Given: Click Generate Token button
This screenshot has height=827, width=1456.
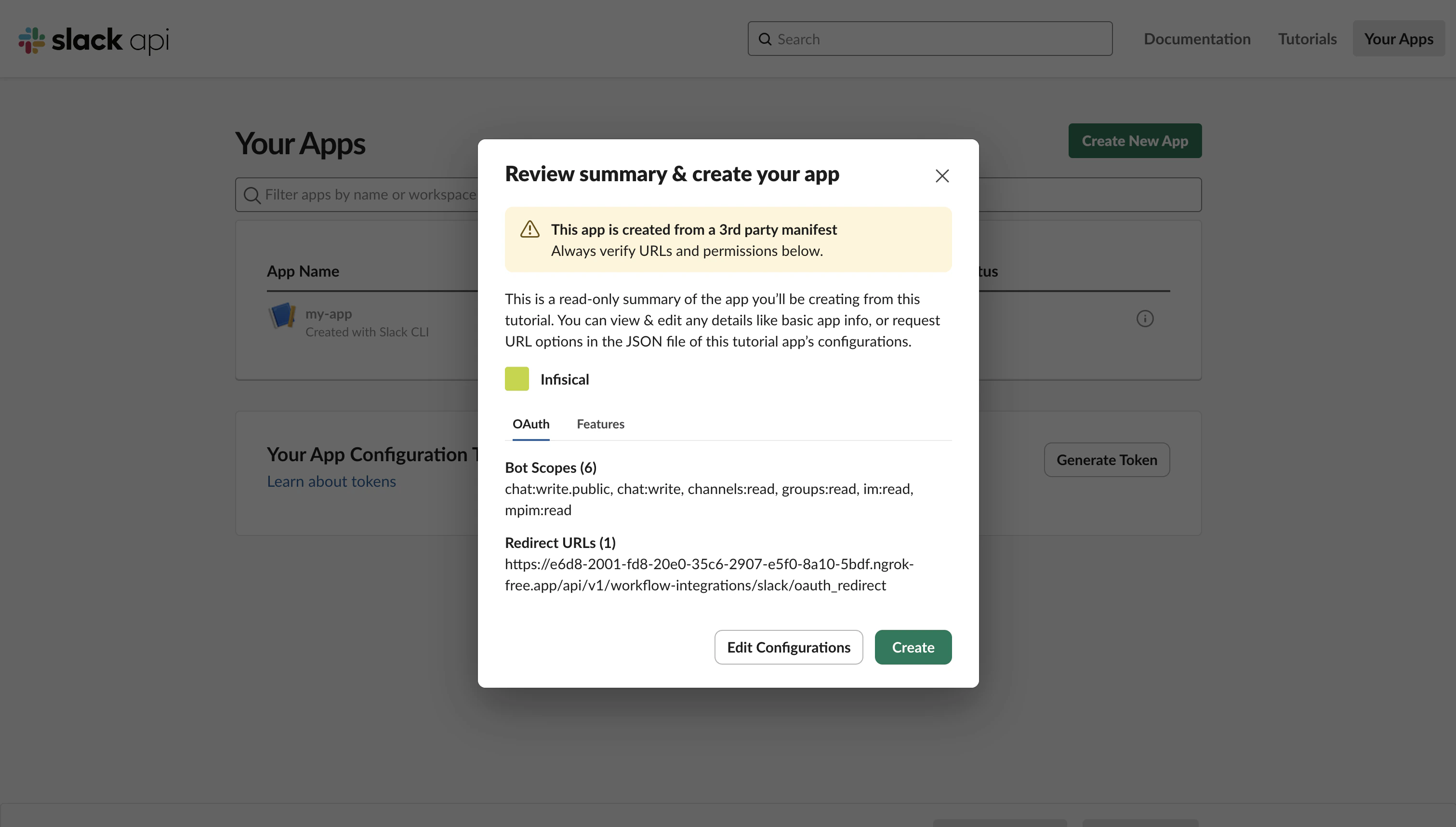Looking at the screenshot, I should click(1106, 459).
